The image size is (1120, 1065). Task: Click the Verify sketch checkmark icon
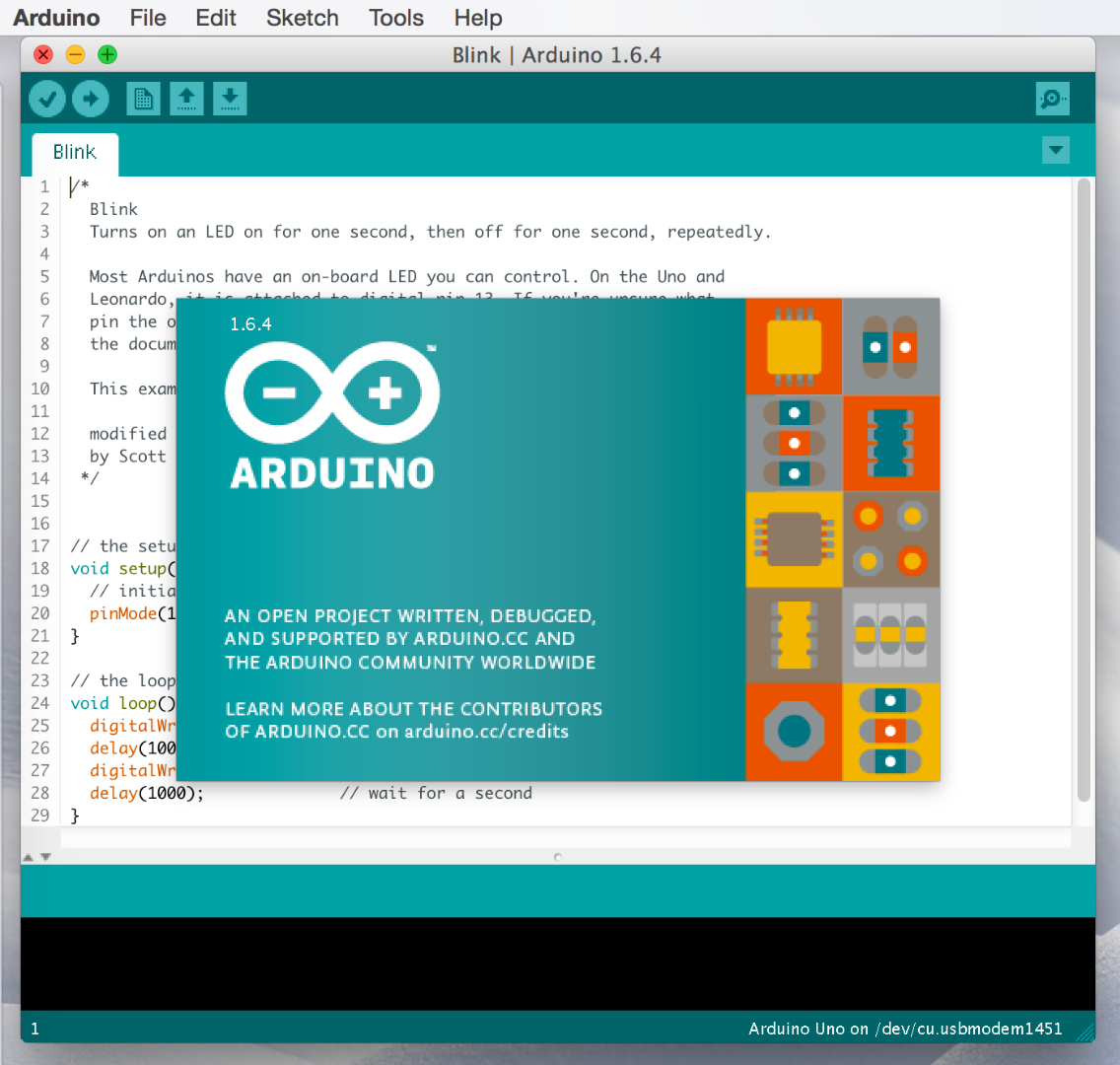46,99
